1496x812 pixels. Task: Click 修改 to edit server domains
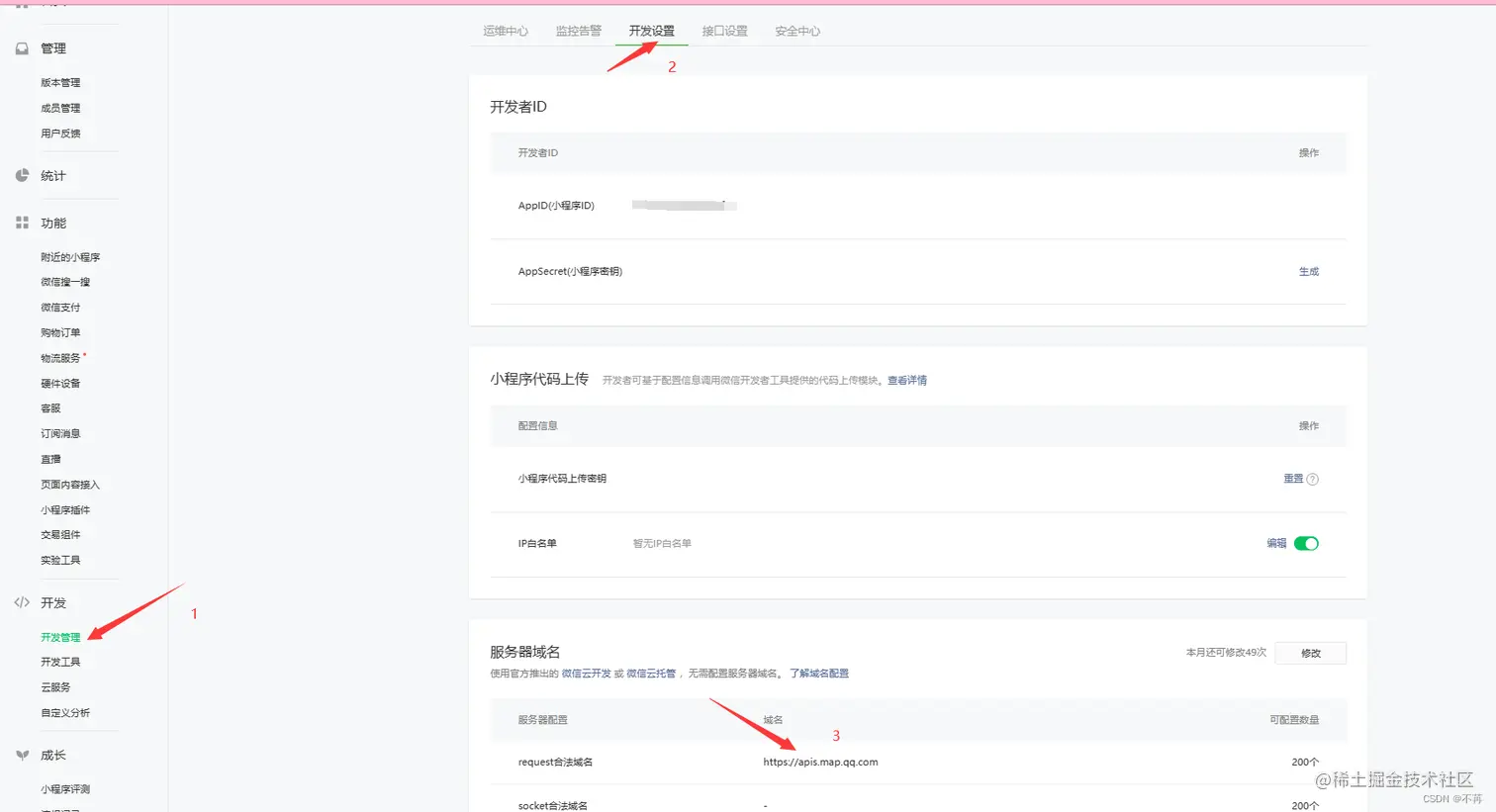pyautogui.click(x=1310, y=653)
